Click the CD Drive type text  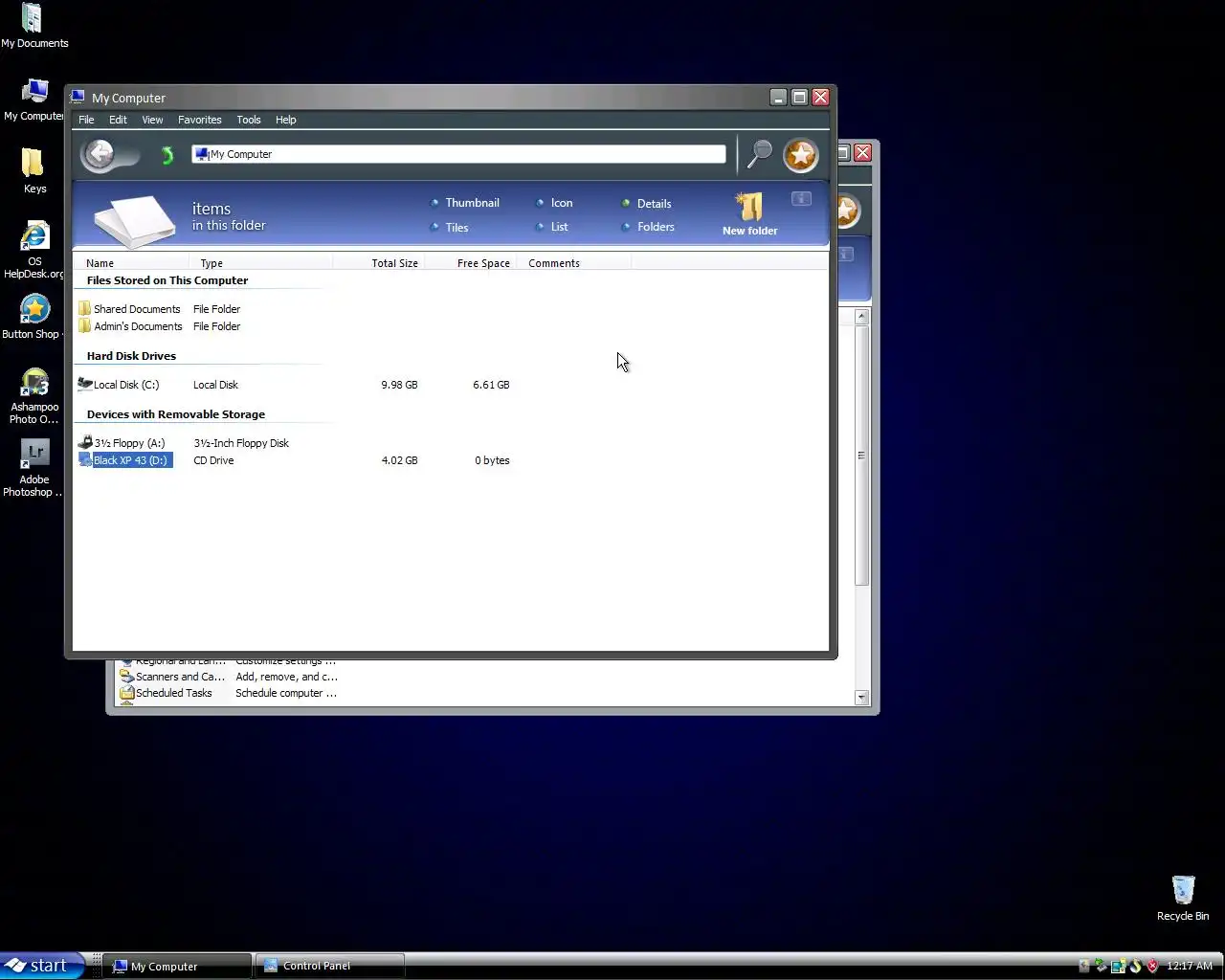(x=213, y=460)
